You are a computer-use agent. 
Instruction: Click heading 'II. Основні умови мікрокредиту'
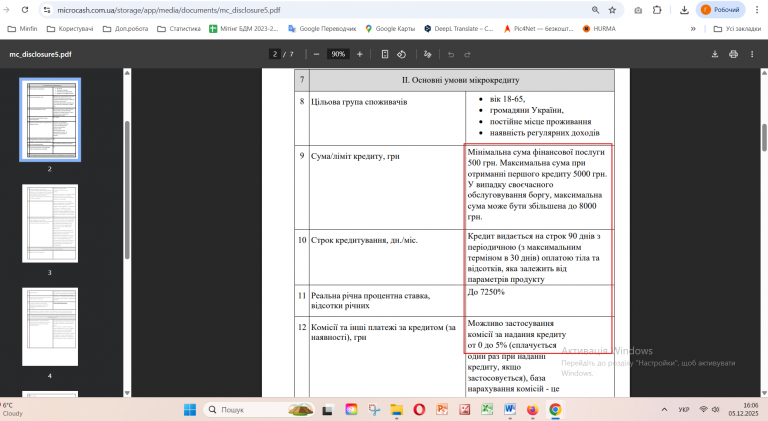(460, 80)
